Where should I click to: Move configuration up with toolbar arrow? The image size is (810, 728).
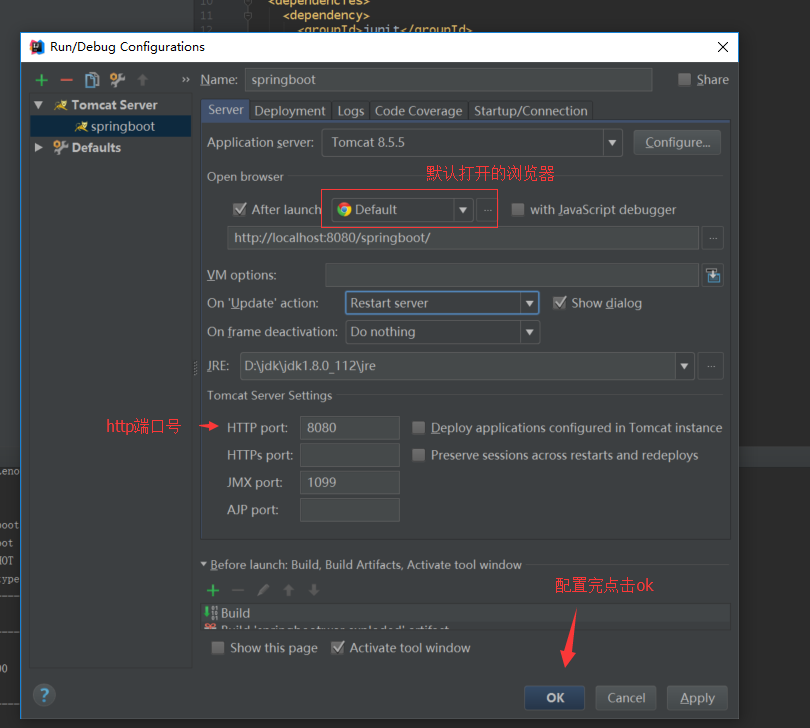click(x=143, y=80)
